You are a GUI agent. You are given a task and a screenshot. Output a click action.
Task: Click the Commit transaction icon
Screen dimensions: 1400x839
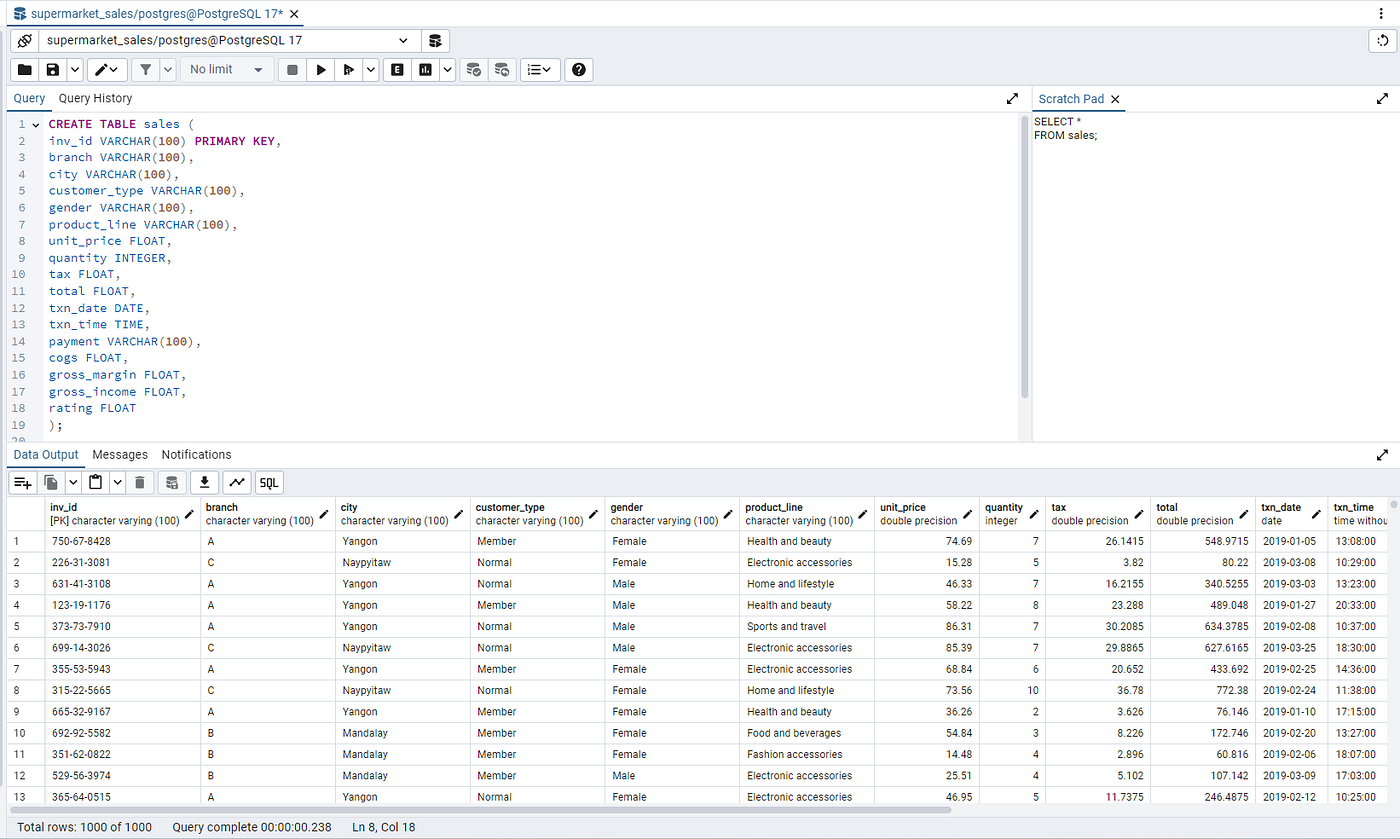[x=474, y=70]
